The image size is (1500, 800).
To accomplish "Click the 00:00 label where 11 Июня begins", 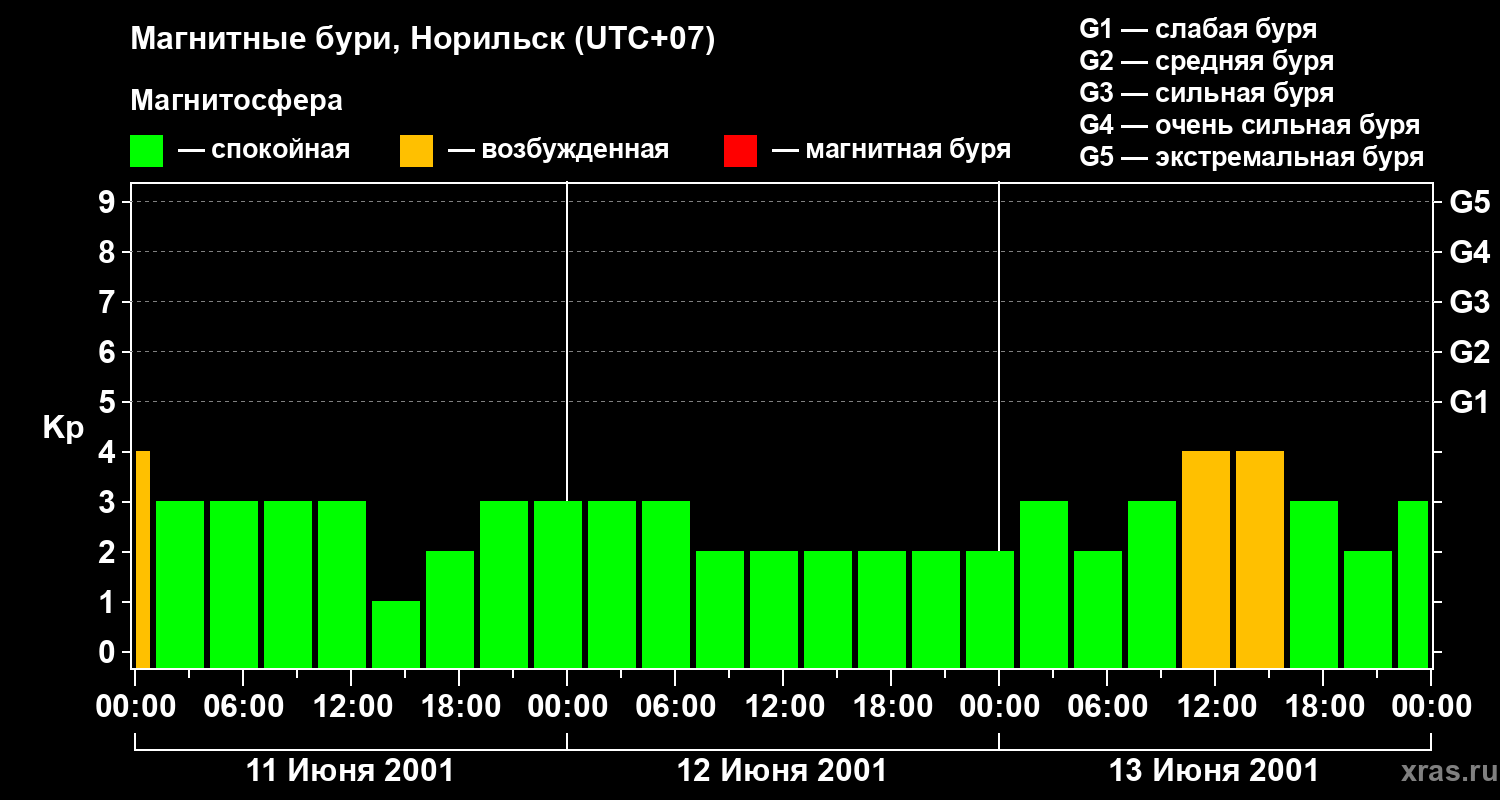I will (135, 706).
